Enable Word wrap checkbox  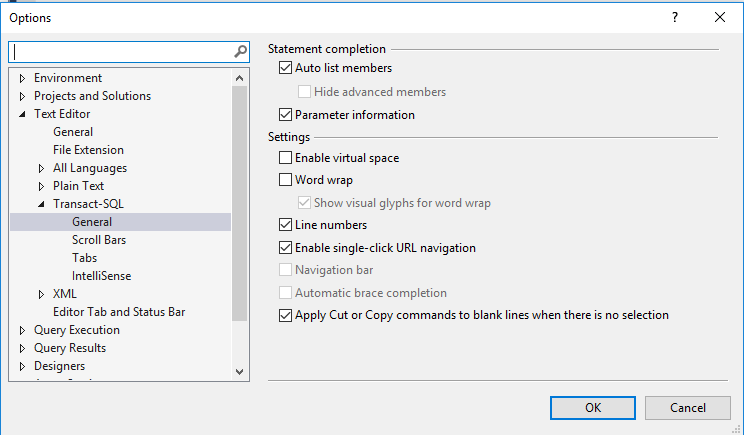point(285,180)
